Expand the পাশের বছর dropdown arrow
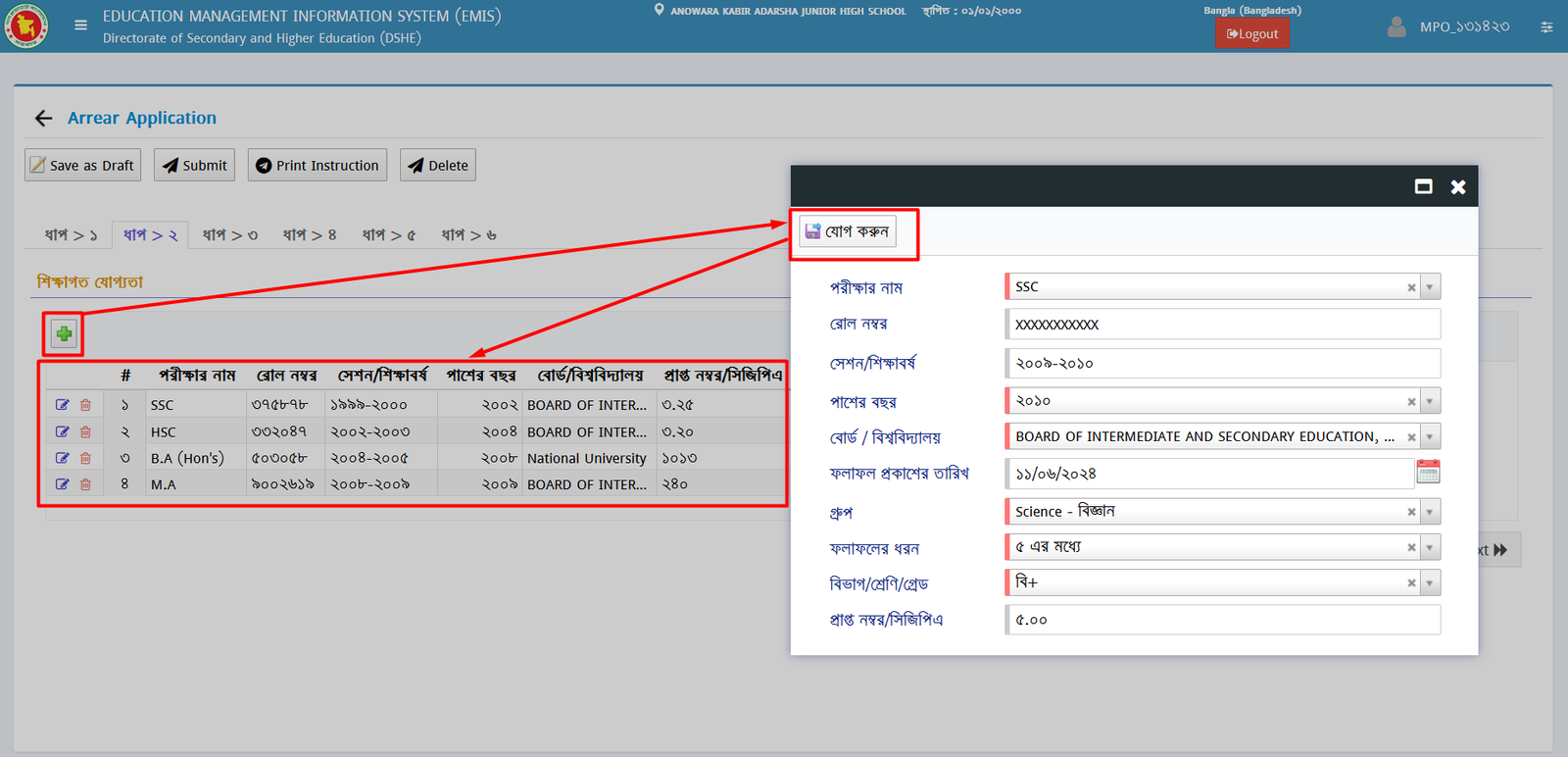 tap(1430, 401)
